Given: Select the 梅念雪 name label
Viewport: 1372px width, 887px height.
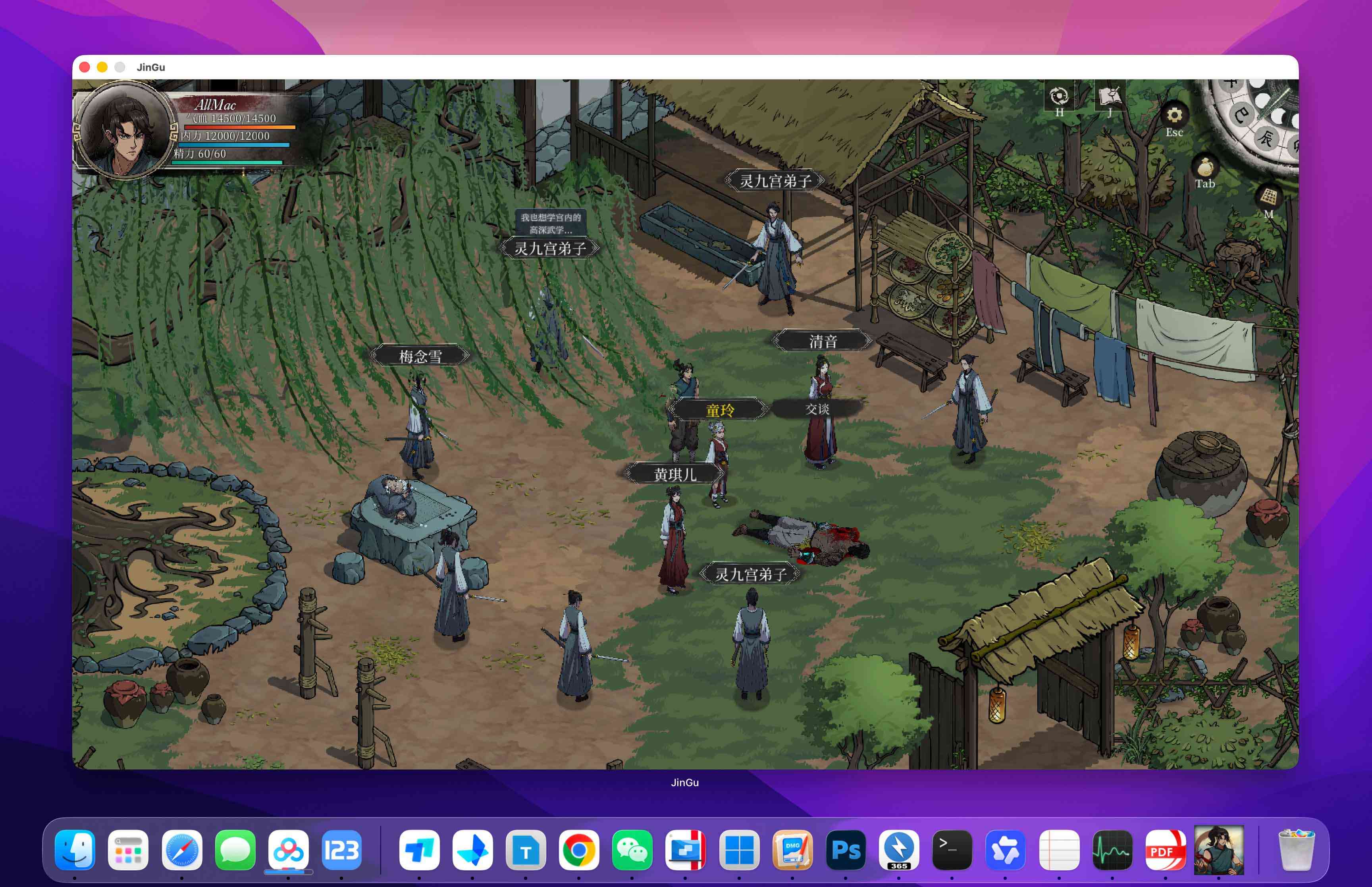Looking at the screenshot, I should click(420, 356).
